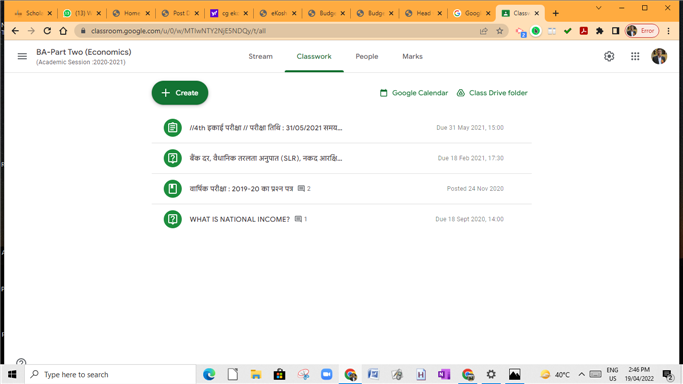Open Classroom help question icon
The height and width of the screenshot is (384, 683).
21,362
